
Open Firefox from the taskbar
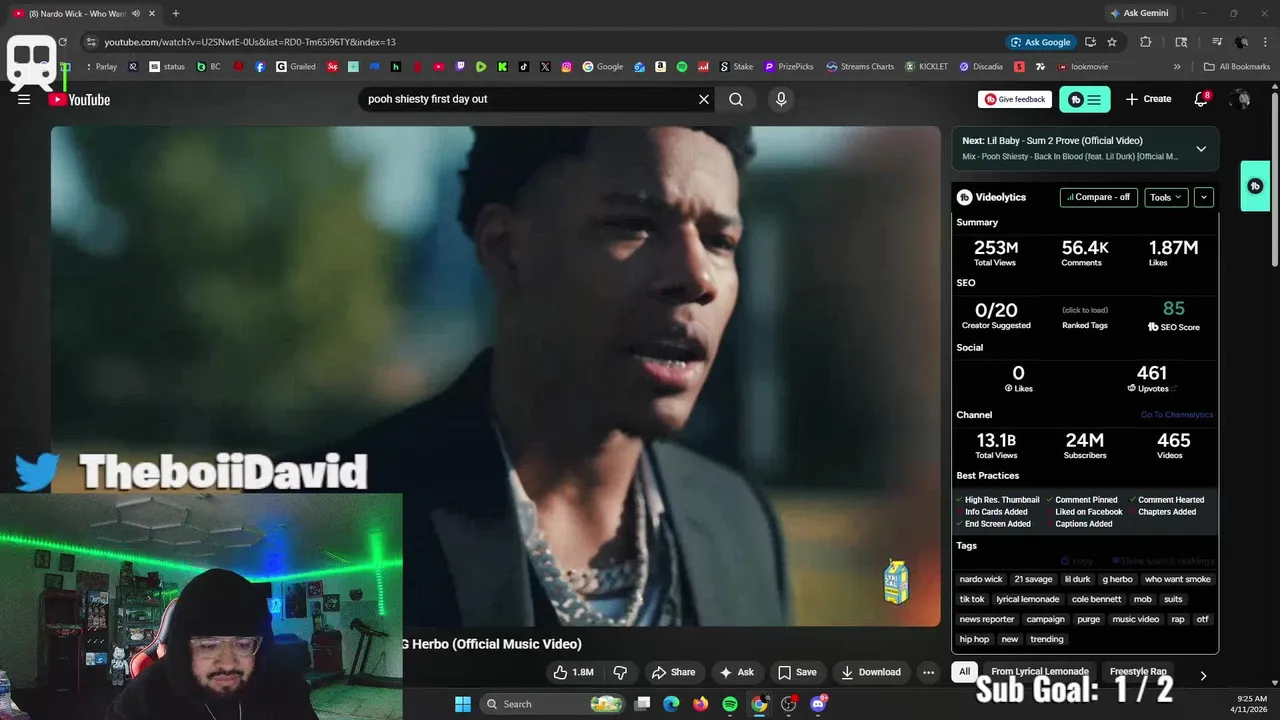[701, 704]
